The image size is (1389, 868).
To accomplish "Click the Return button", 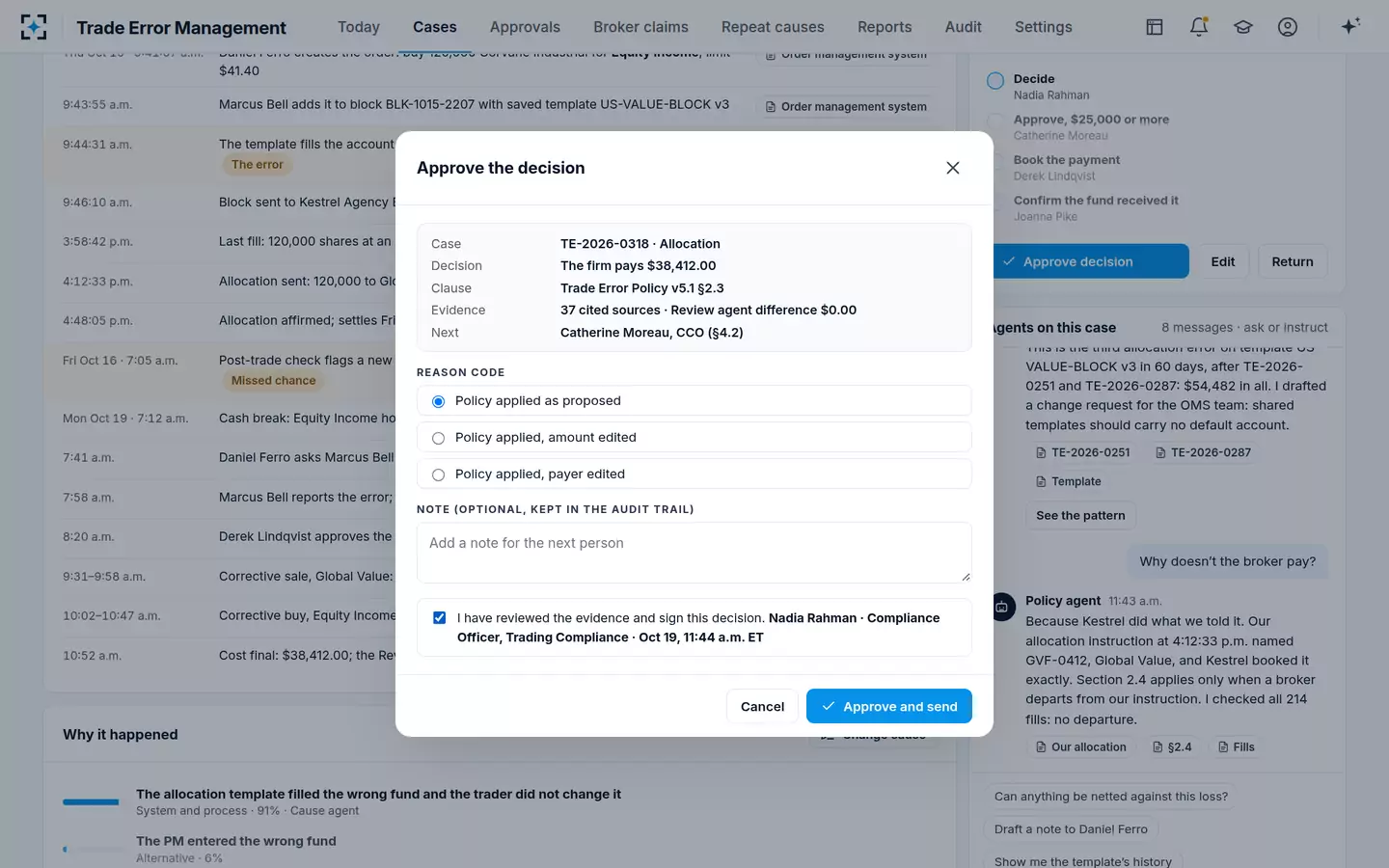I will tap(1293, 261).
